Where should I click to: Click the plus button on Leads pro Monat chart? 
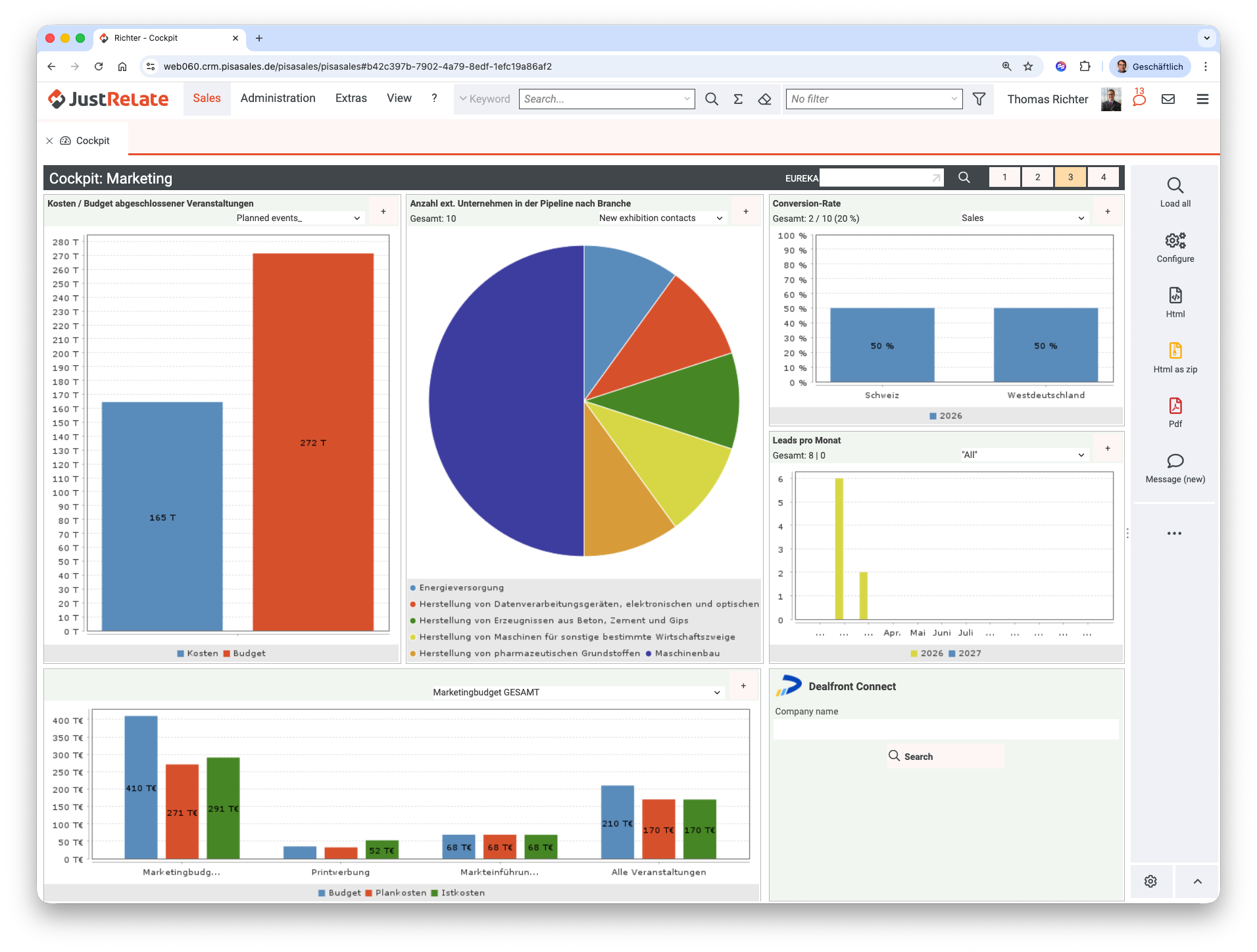[x=1108, y=449]
